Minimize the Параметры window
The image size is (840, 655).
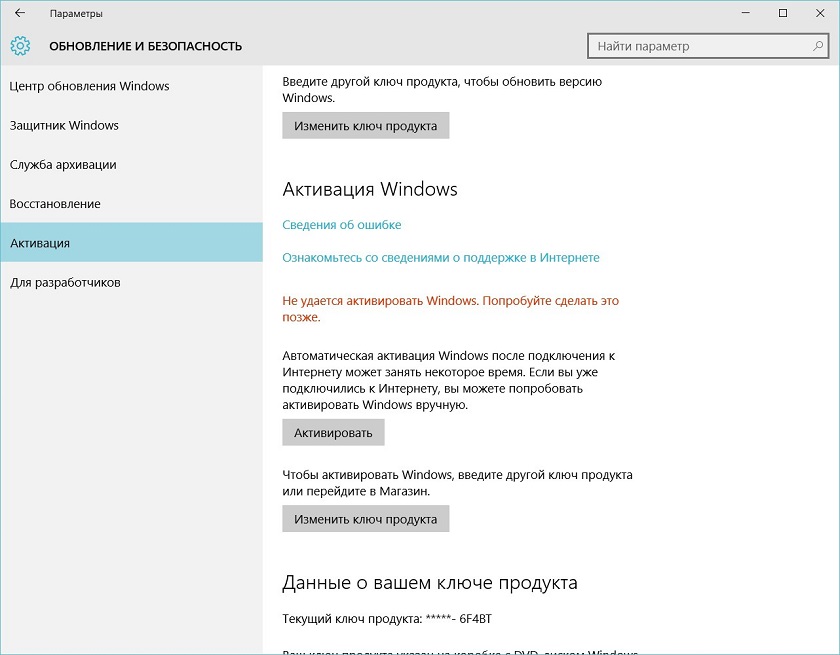point(745,13)
